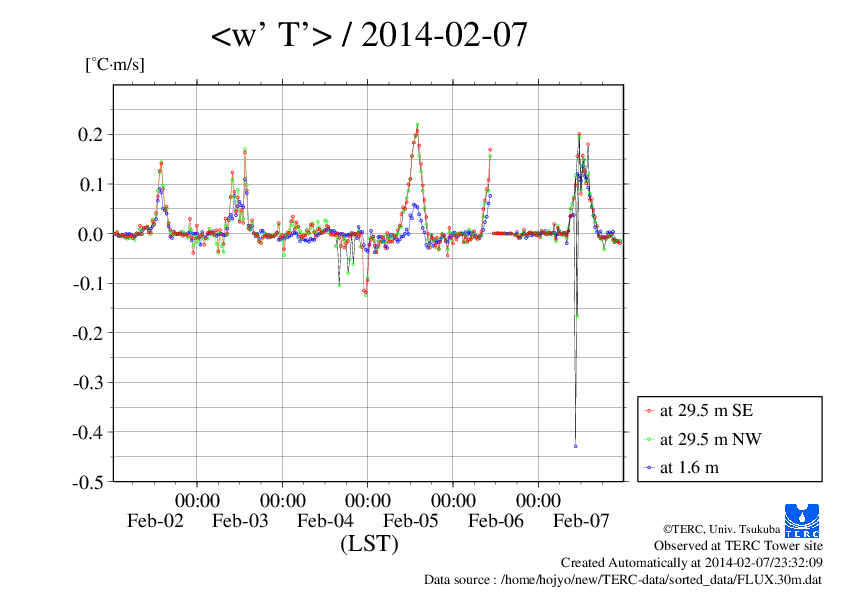Click legend entry 'at 29.5 m NW'
Screen dimensions: 842x595
tap(710, 439)
